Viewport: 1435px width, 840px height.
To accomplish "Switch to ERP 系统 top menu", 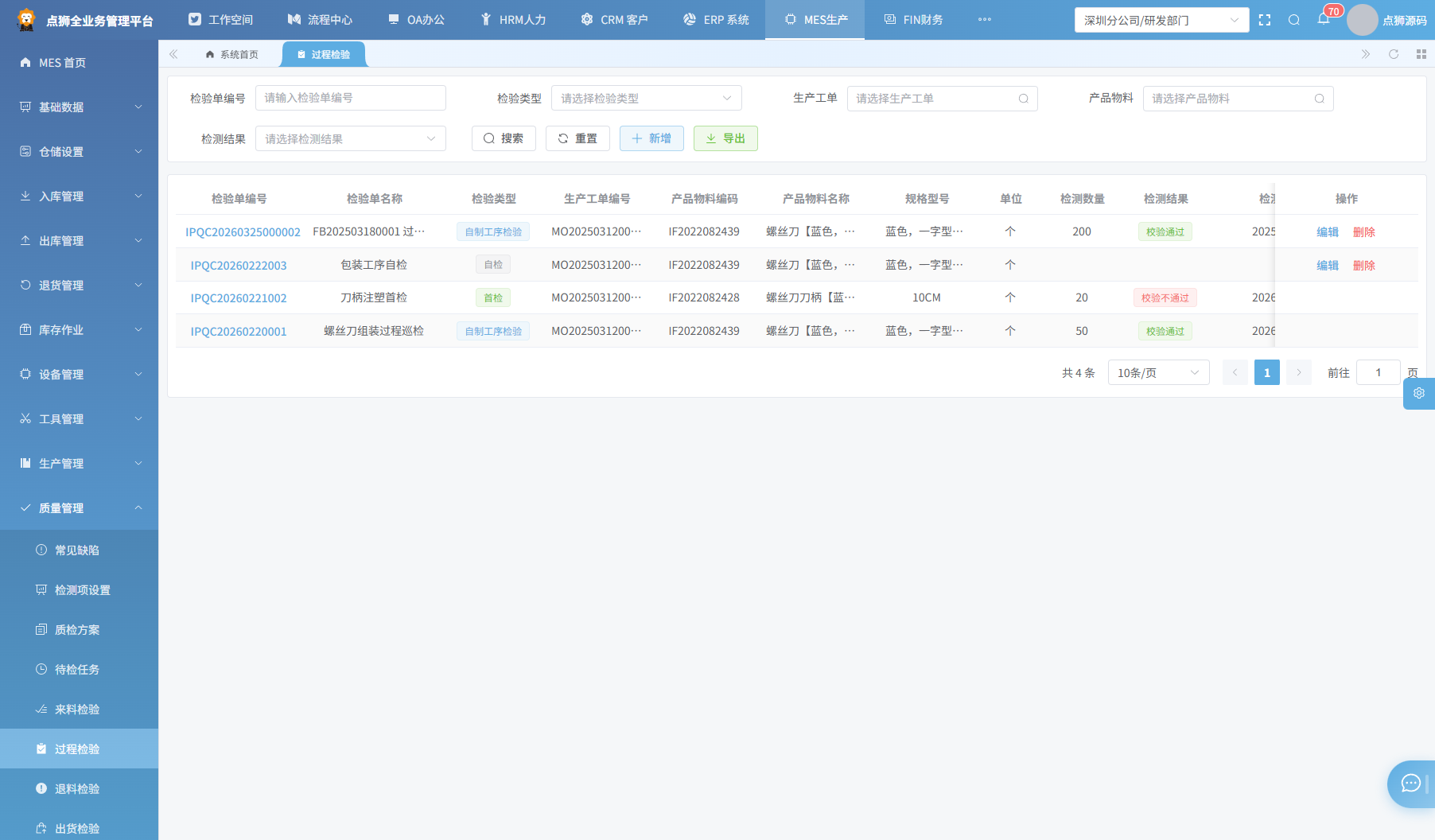I will pyautogui.click(x=716, y=20).
